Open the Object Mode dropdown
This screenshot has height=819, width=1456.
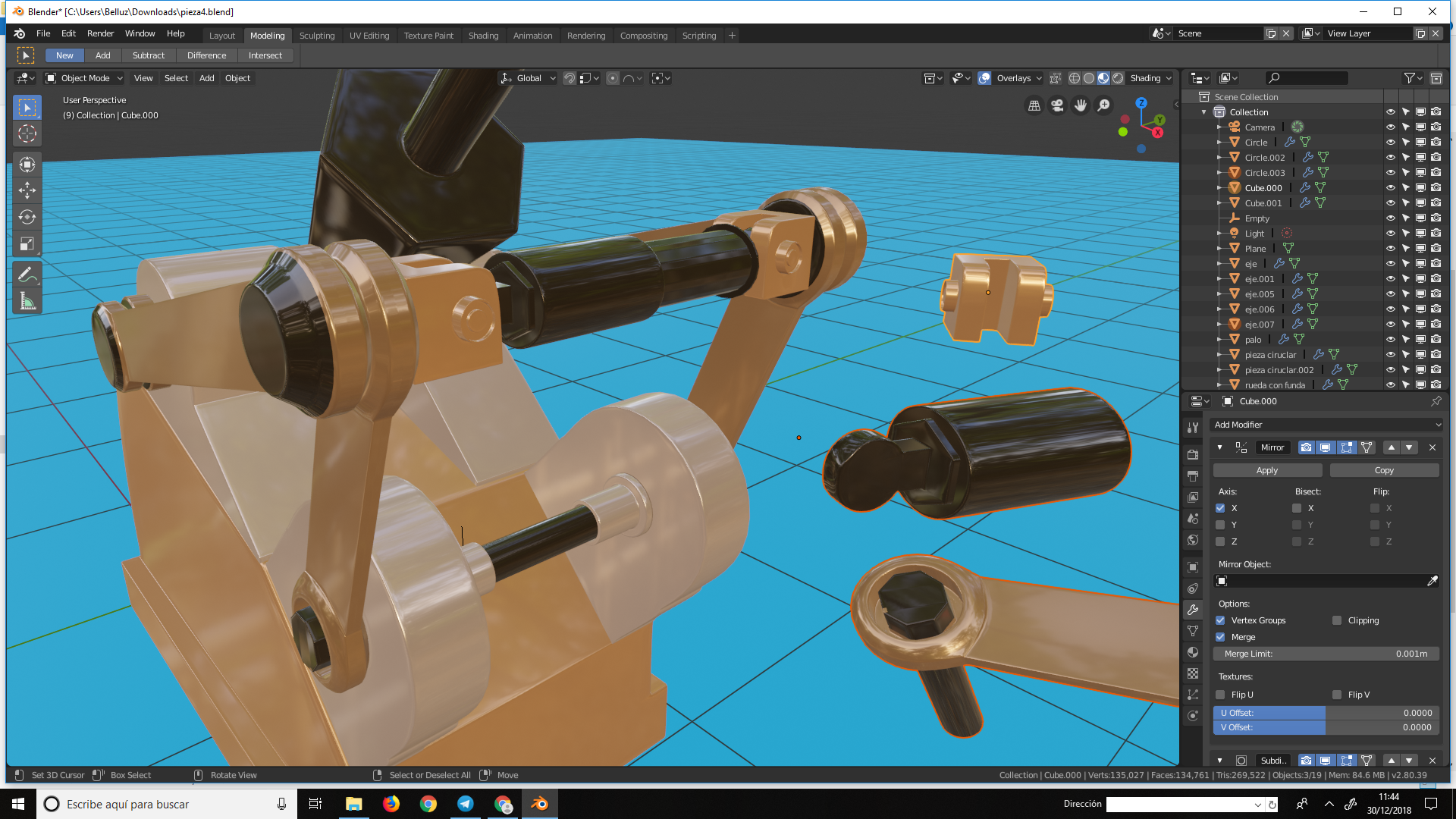pos(83,78)
